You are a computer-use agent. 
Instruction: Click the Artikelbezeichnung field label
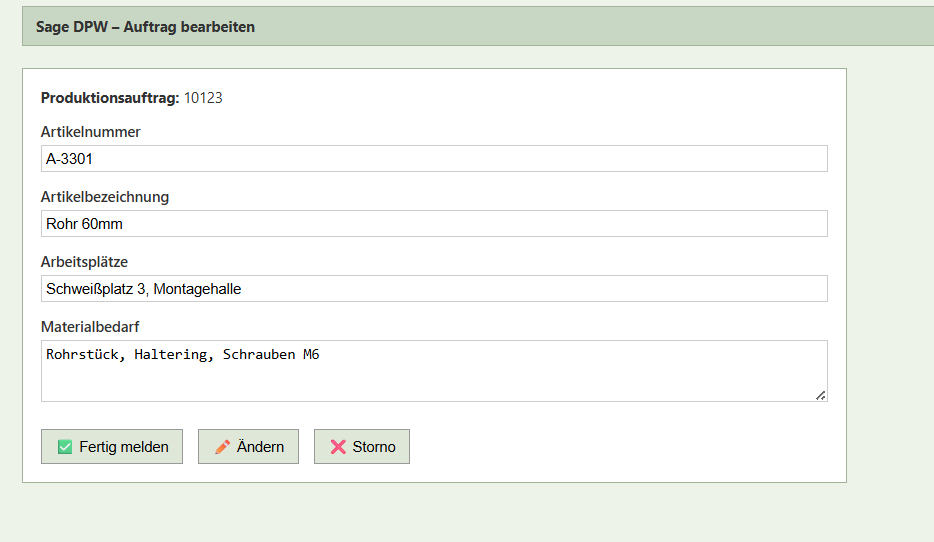pyautogui.click(x=105, y=197)
